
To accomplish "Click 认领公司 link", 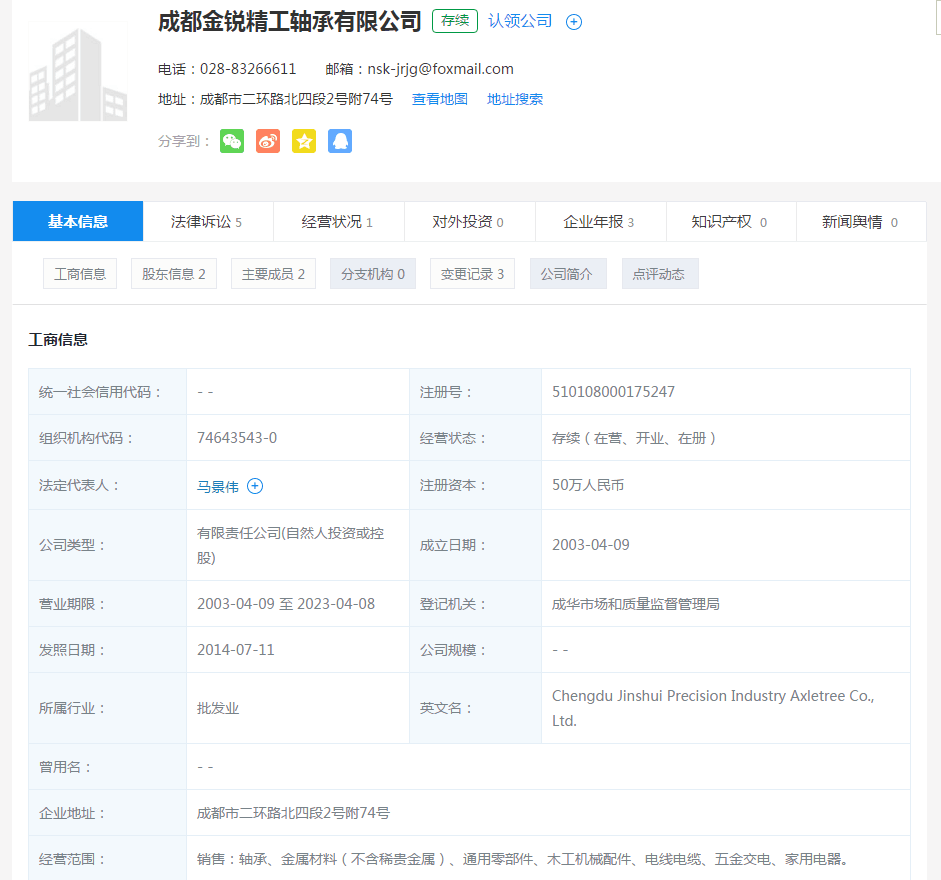I will point(520,21).
